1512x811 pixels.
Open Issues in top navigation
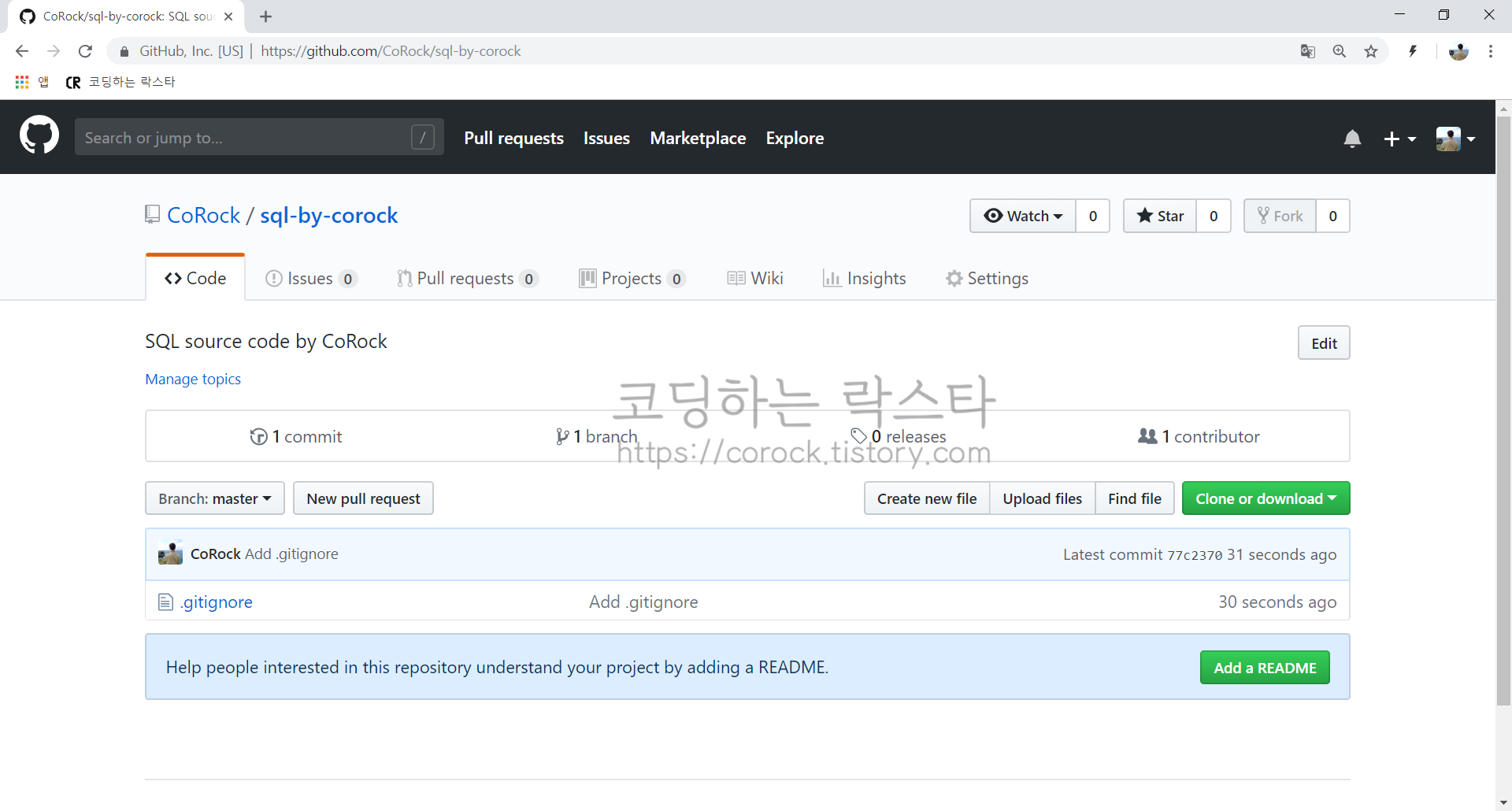[606, 139]
